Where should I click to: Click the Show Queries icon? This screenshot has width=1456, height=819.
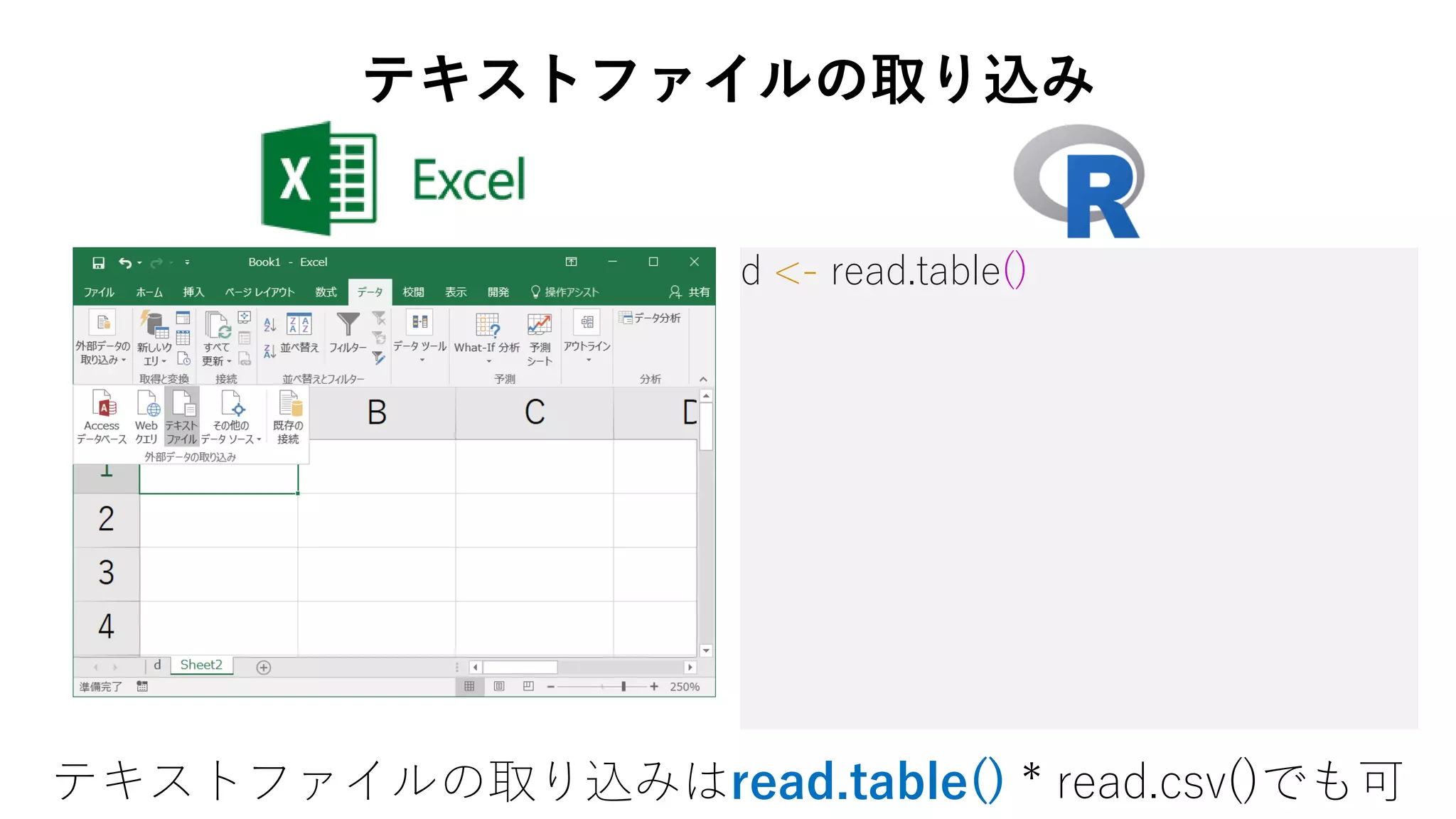(x=183, y=318)
